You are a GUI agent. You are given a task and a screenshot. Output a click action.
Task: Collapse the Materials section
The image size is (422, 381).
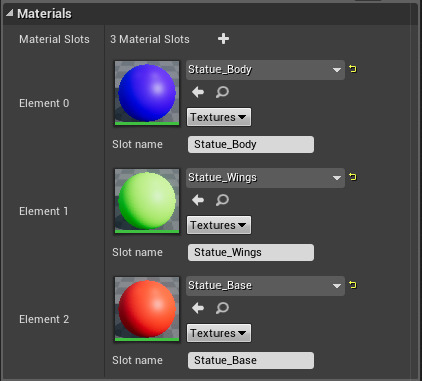click(10, 13)
